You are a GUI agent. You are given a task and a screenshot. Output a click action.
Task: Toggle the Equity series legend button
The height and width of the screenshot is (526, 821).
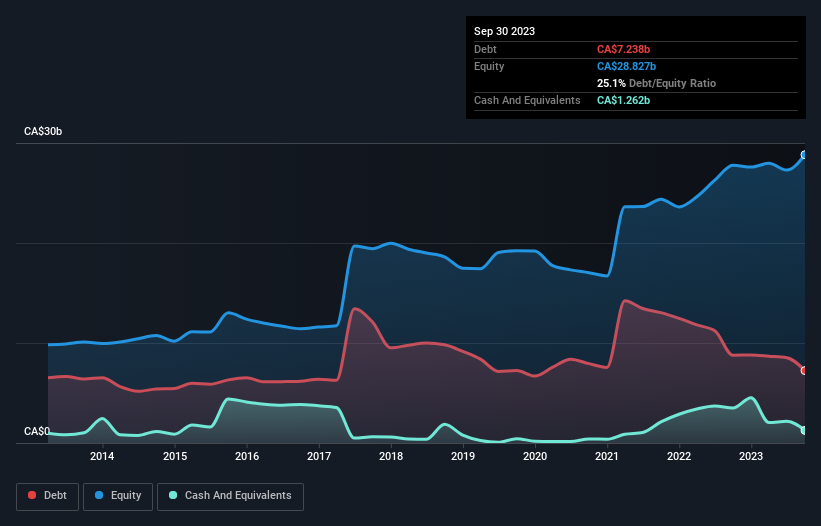coord(118,496)
